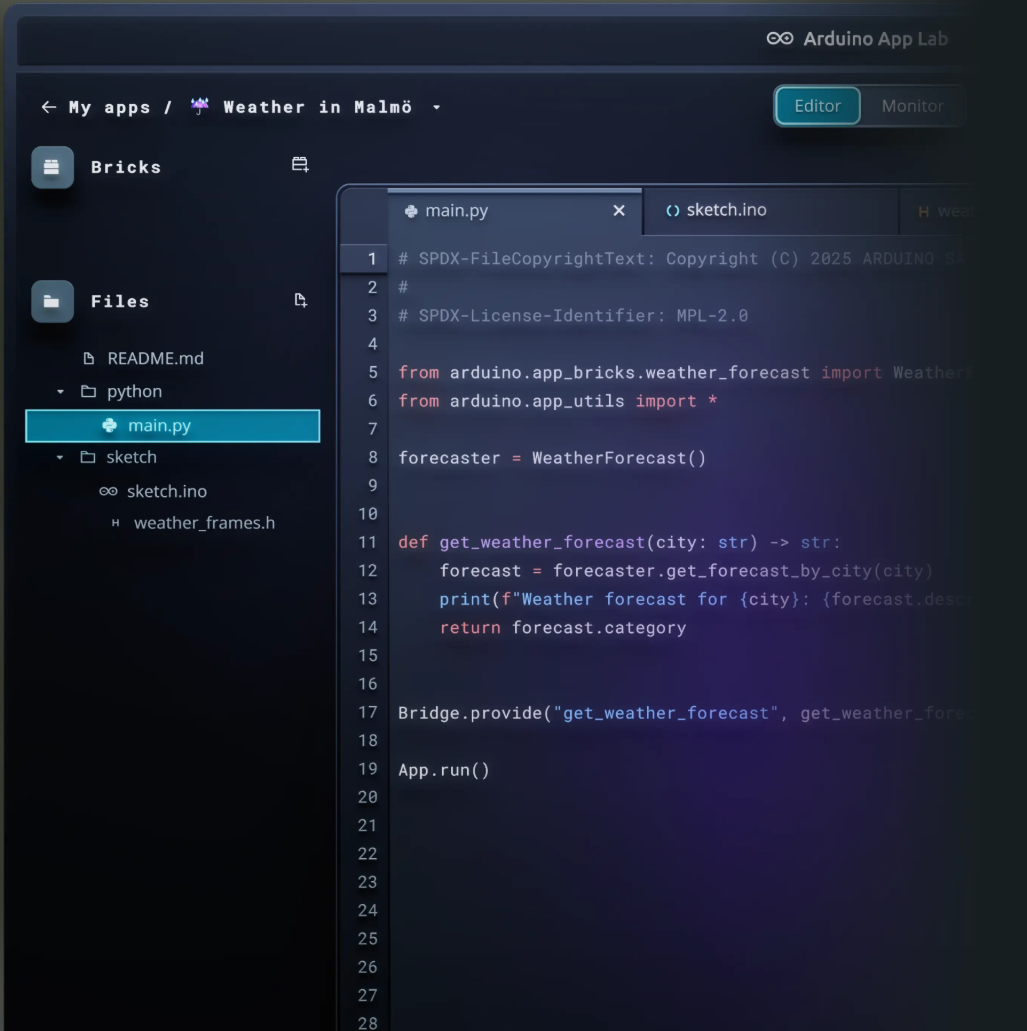Screen dimensions: 1027x1031
Task: Collapse the python folder
Action: point(60,392)
